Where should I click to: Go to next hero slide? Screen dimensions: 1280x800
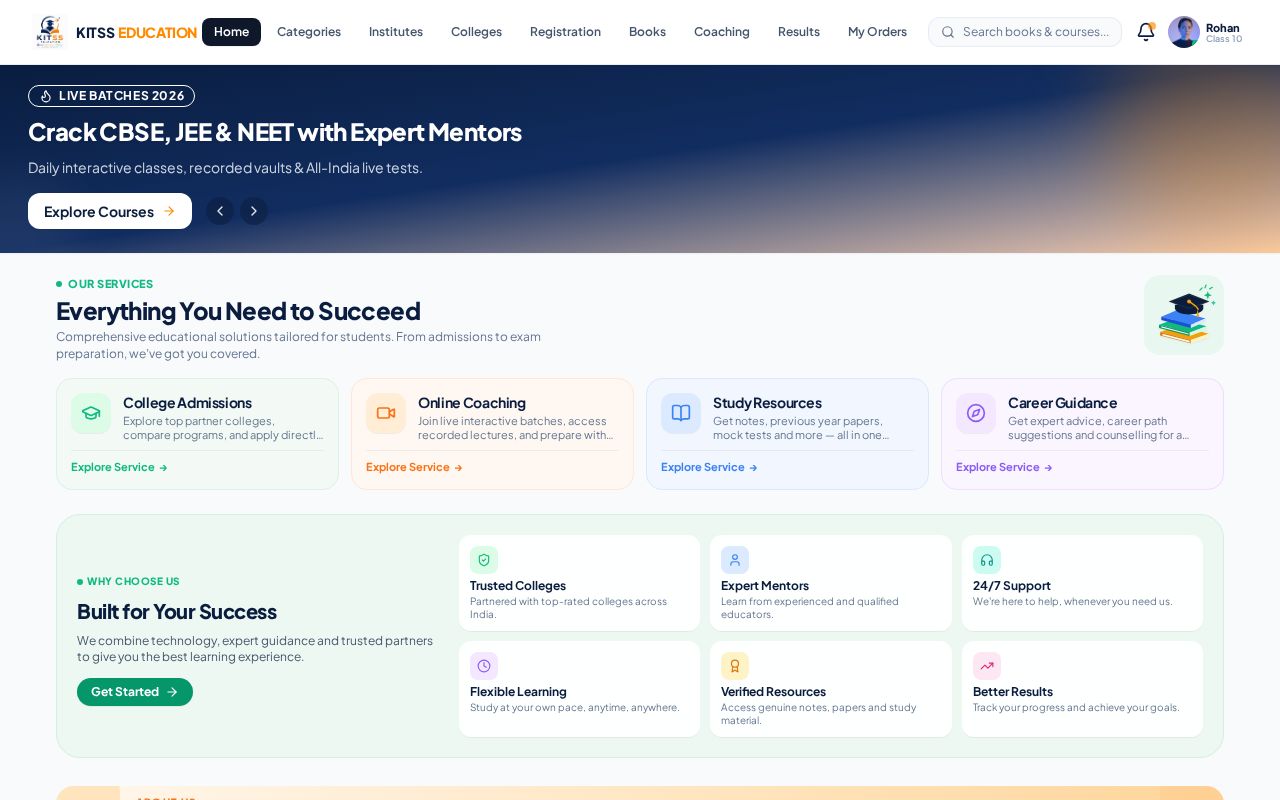254,211
